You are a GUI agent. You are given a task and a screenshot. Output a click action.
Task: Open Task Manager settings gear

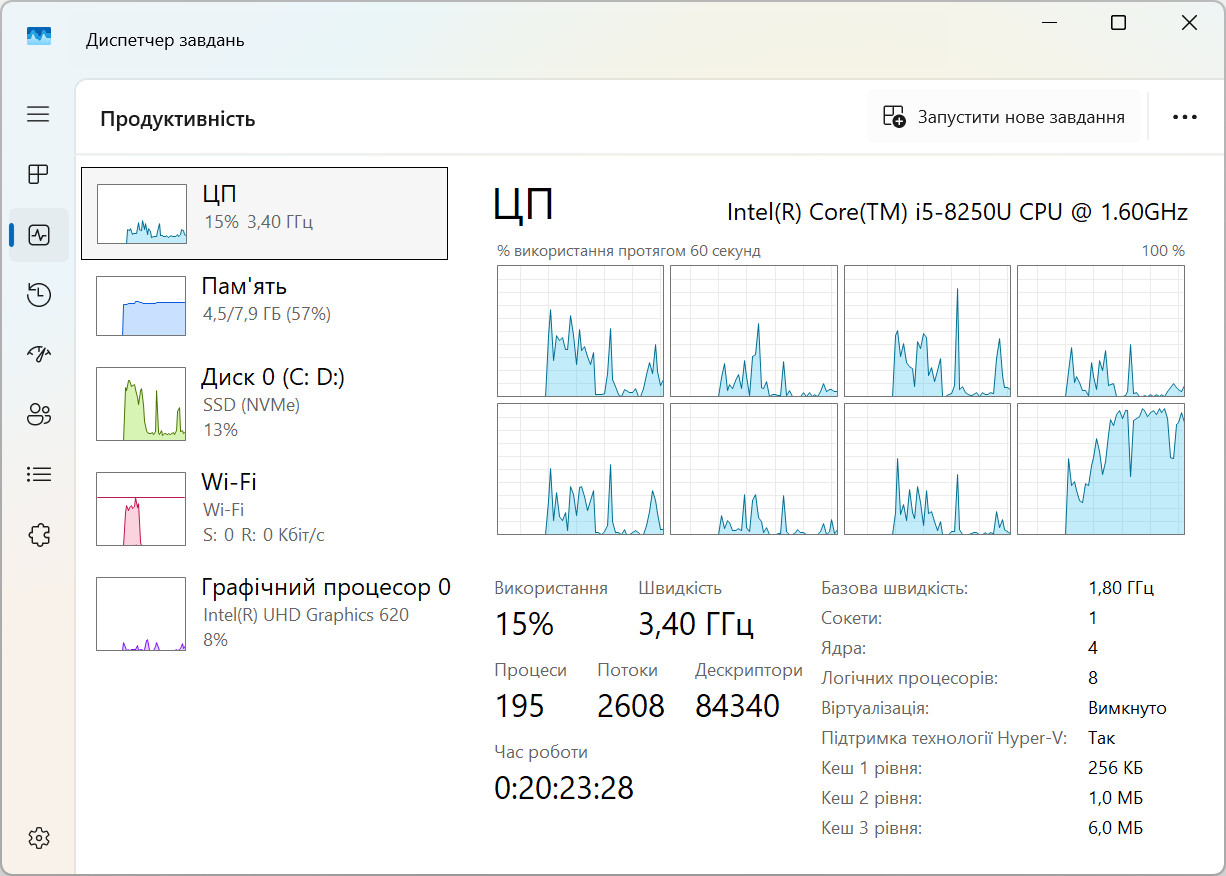click(x=38, y=837)
